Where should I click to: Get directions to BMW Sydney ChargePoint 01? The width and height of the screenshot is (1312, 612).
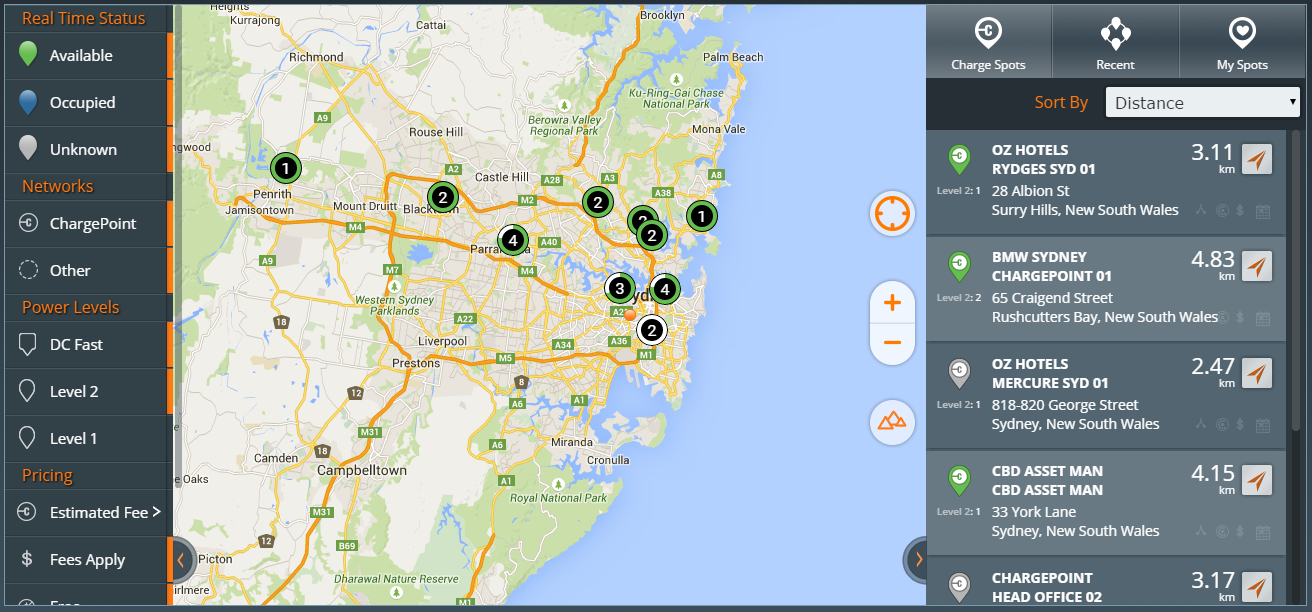(x=1257, y=266)
